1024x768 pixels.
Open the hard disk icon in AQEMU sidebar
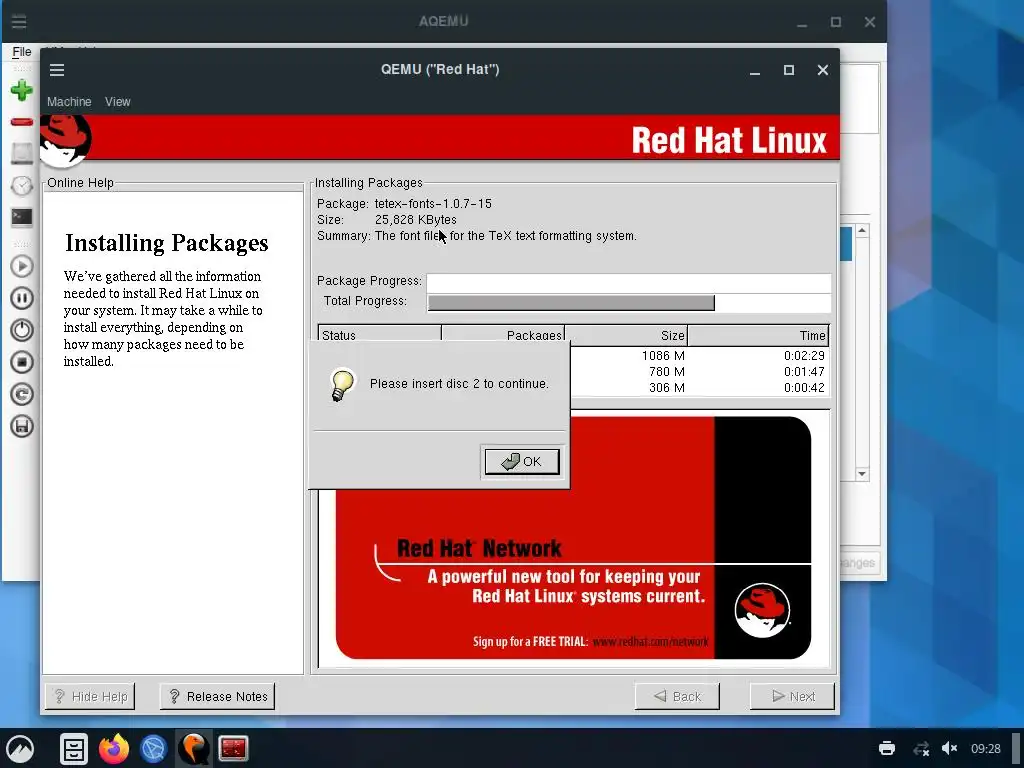(22, 153)
